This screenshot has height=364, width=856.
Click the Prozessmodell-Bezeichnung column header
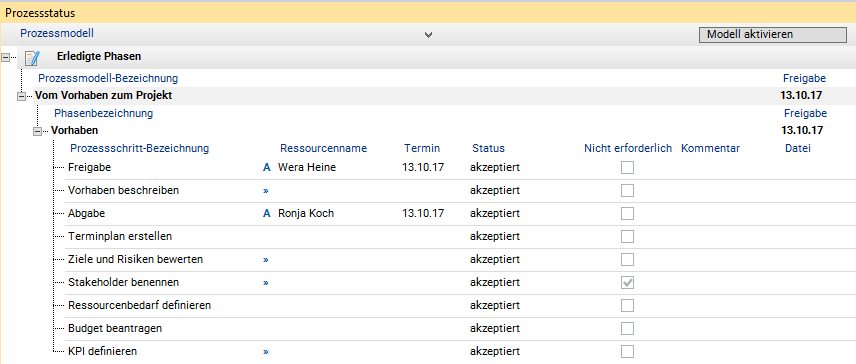[108, 79]
